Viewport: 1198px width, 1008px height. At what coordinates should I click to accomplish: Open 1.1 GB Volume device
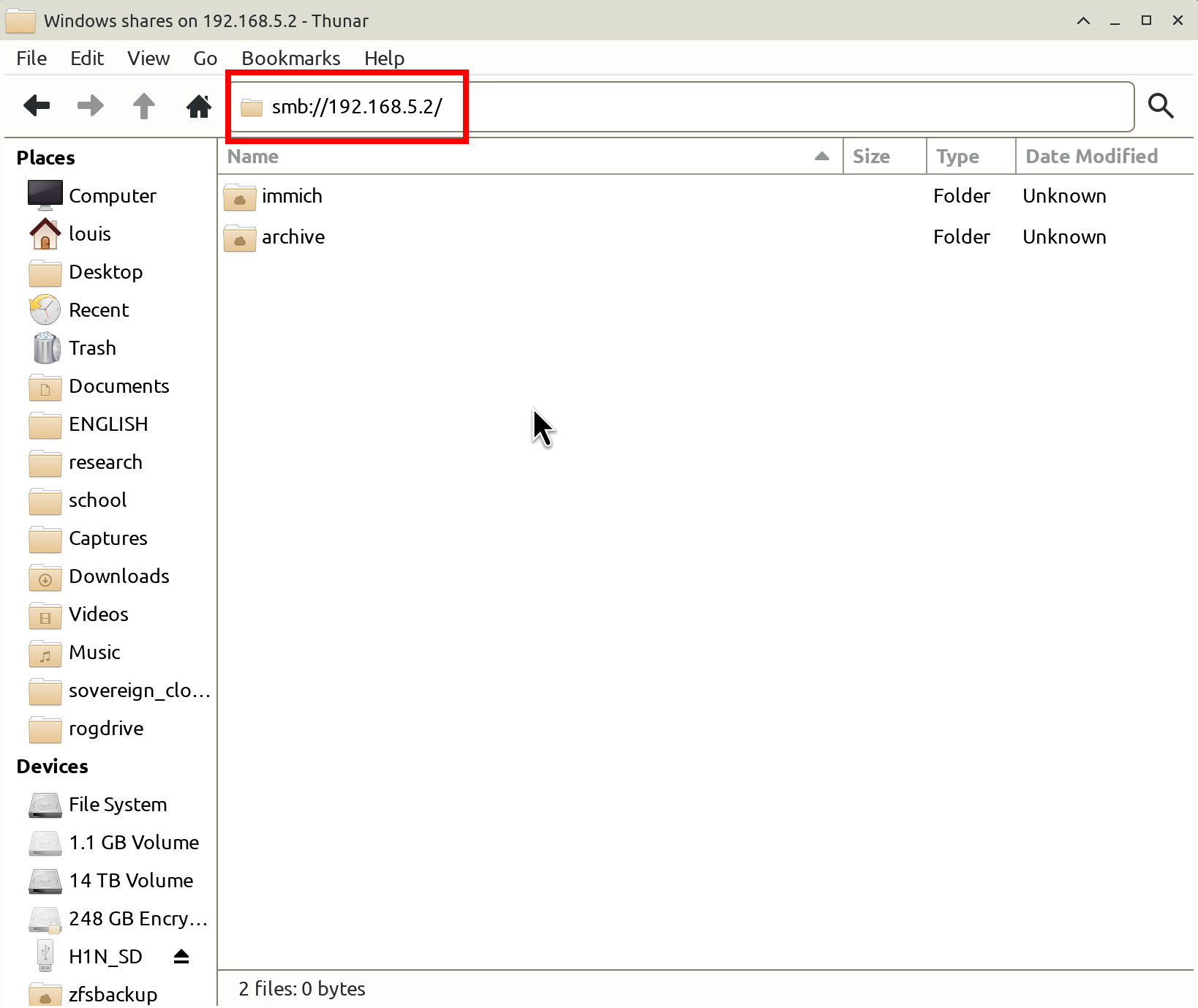click(x=110, y=843)
